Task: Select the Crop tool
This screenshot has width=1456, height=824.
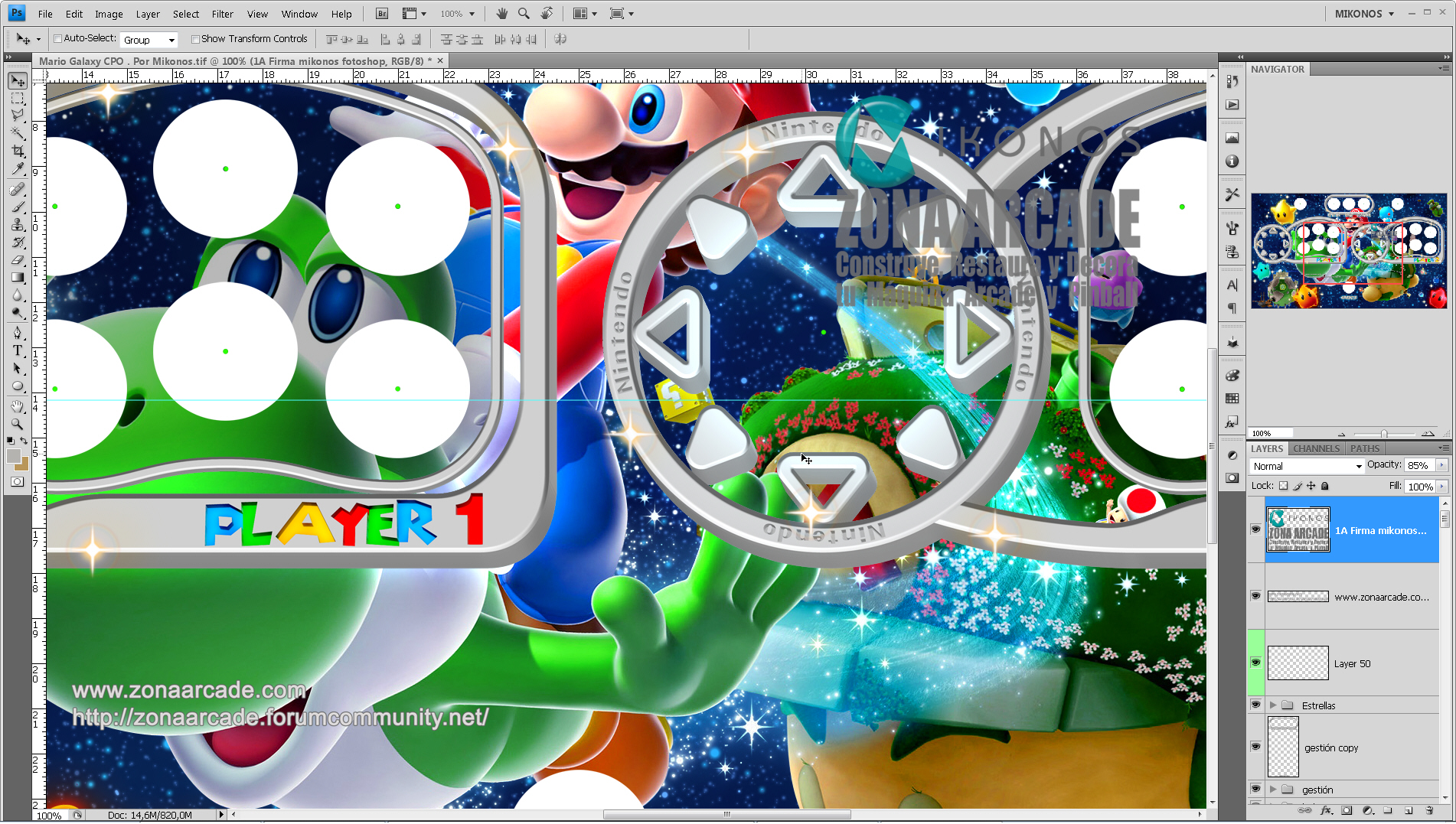Action: [18, 151]
